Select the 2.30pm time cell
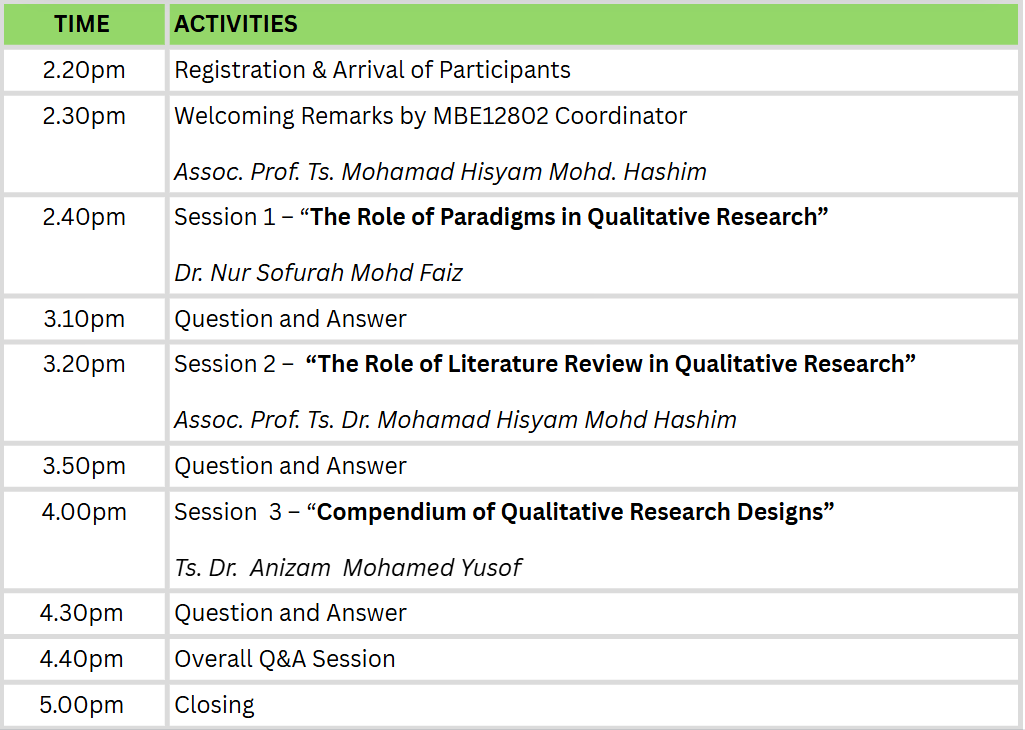The image size is (1025, 730). pyautogui.click(x=83, y=116)
